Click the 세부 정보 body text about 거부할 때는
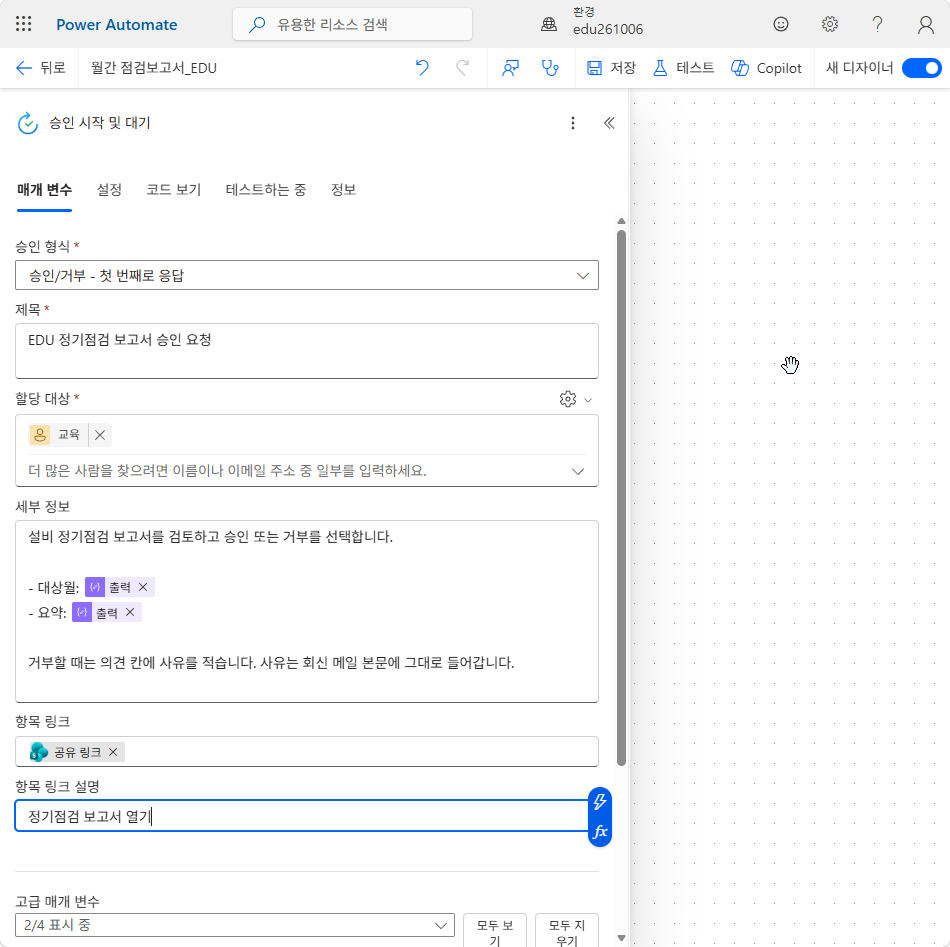 coord(271,663)
